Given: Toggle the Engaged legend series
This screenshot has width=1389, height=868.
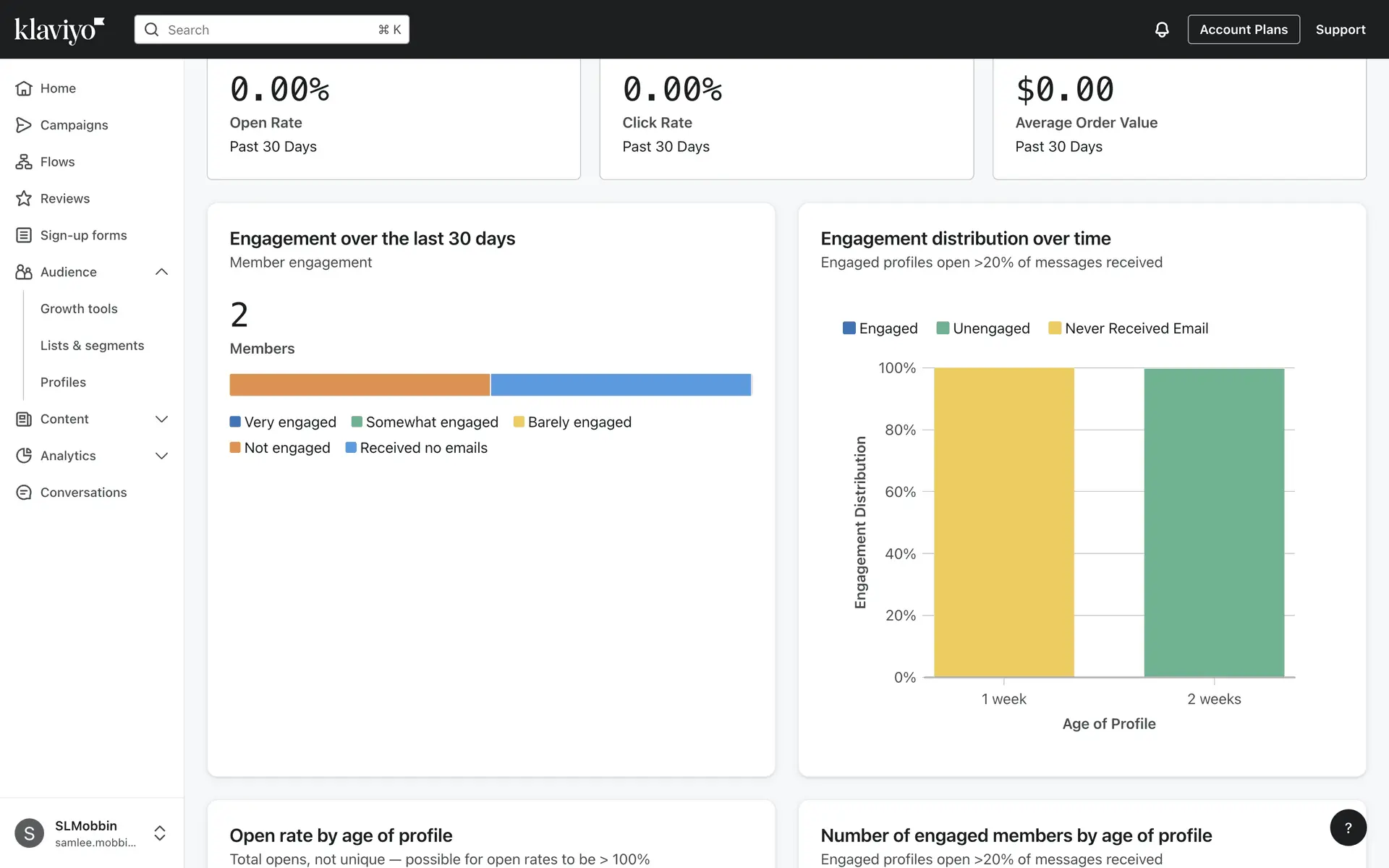Looking at the screenshot, I should pos(880,328).
